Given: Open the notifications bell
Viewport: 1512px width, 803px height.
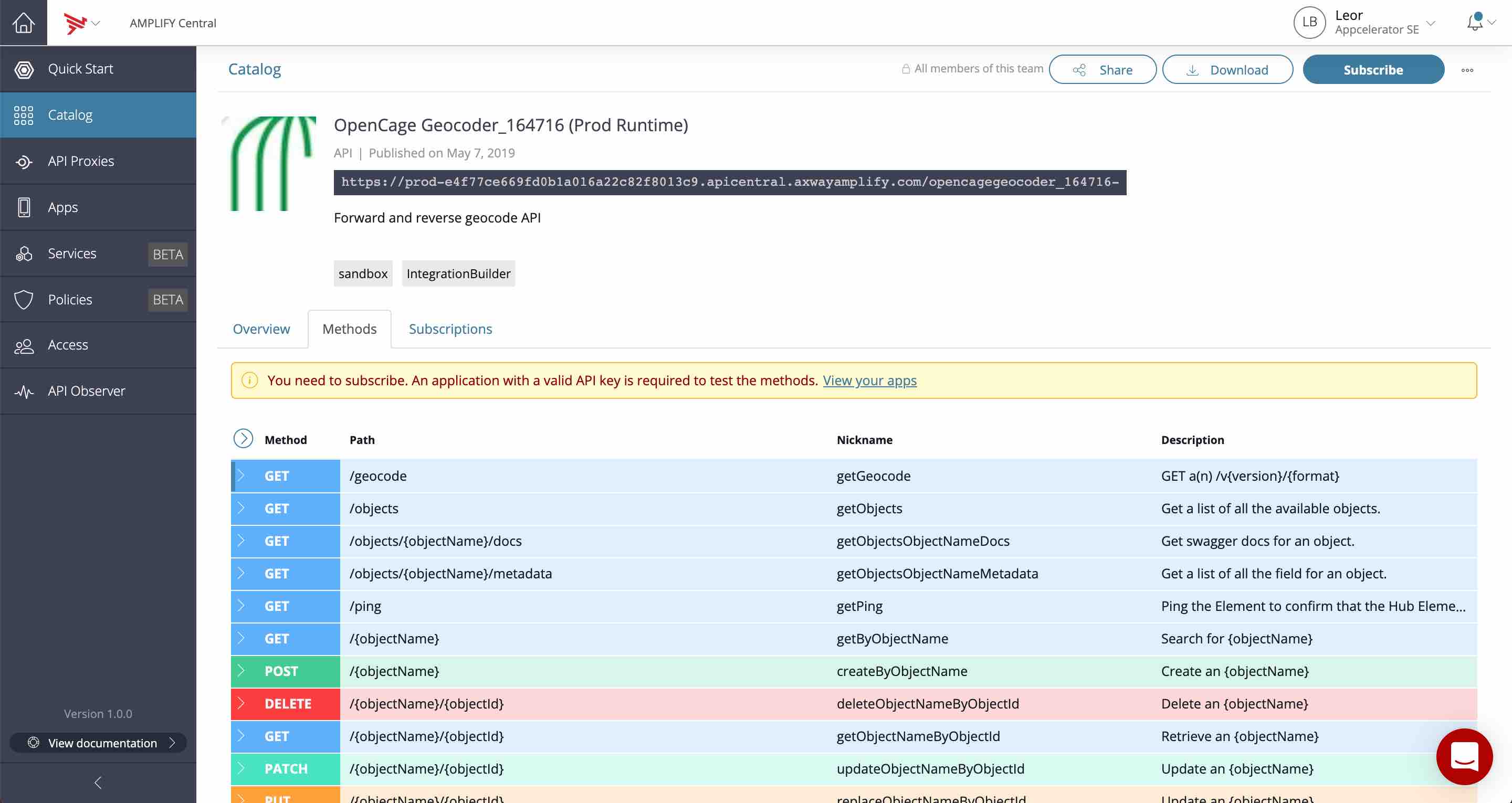Looking at the screenshot, I should 1474,22.
